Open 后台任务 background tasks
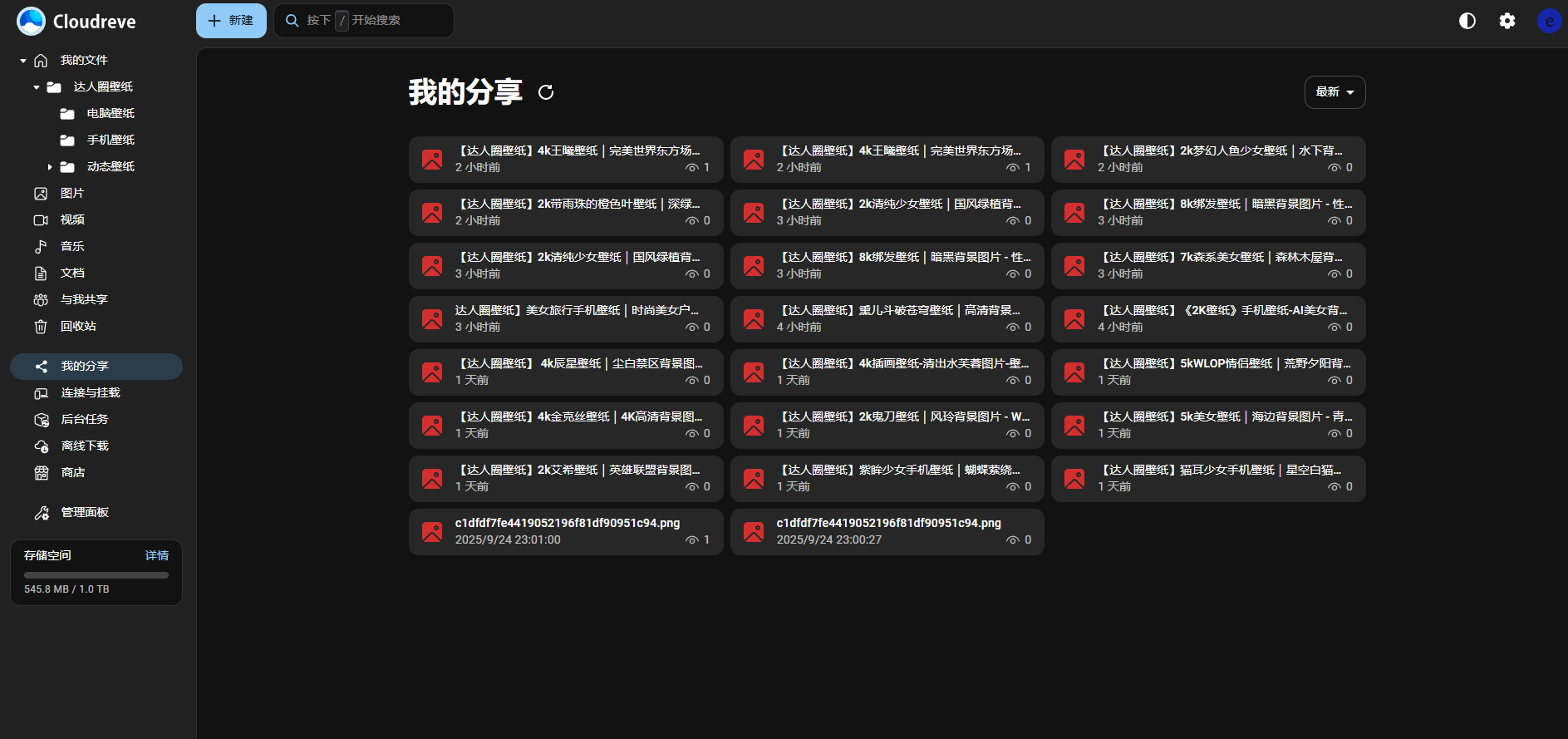Viewport: 1568px width, 739px height. pyautogui.click(x=84, y=420)
